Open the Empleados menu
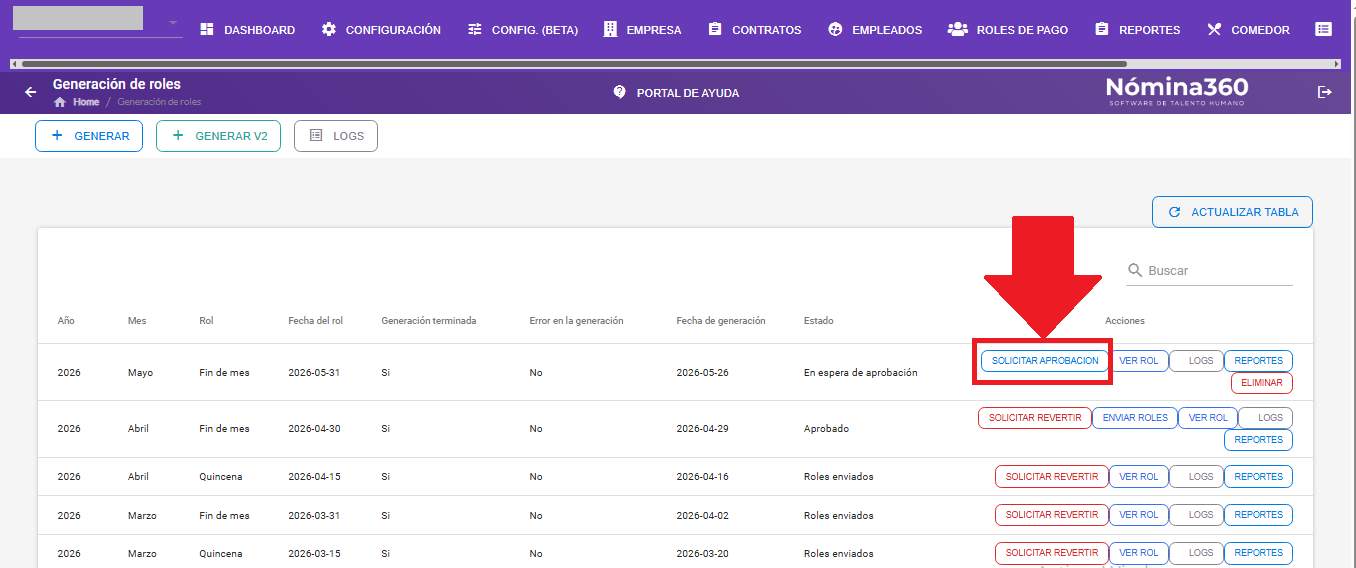This screenshot has width=1356, height=568. point(875,30)
